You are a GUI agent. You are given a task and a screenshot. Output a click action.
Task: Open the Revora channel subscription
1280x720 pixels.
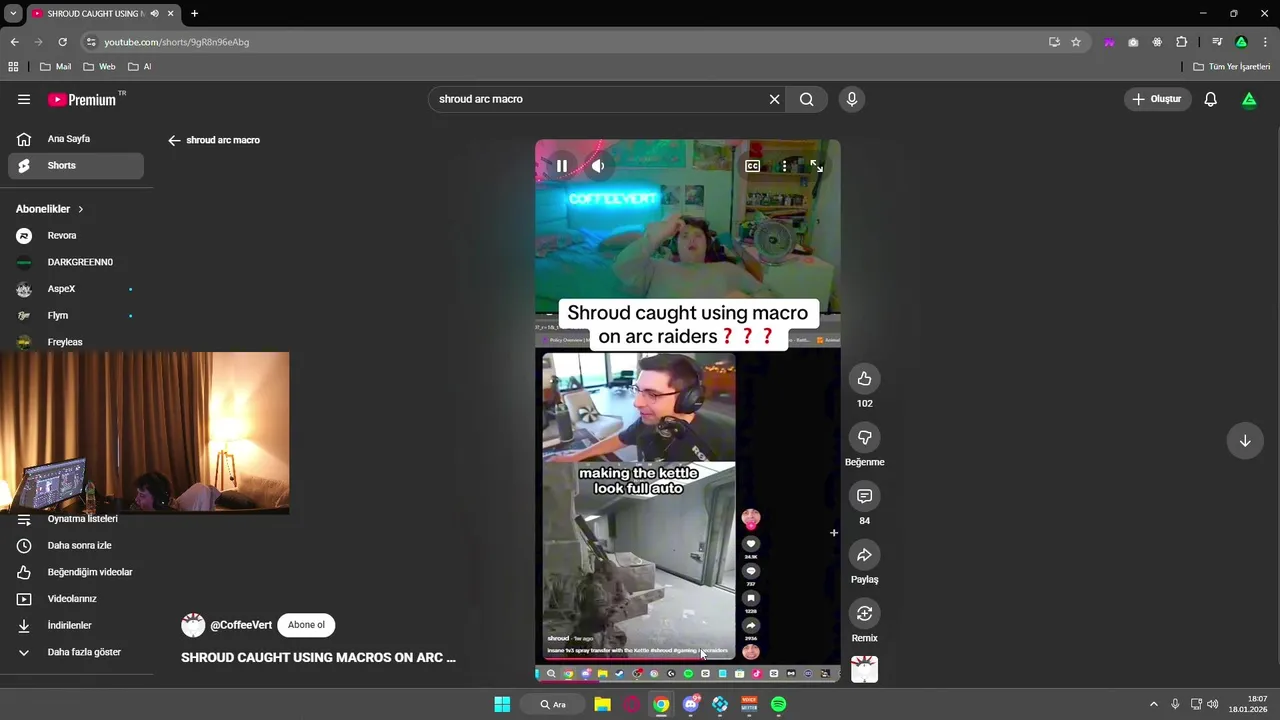pyautogui.click(x=76, y=236)
